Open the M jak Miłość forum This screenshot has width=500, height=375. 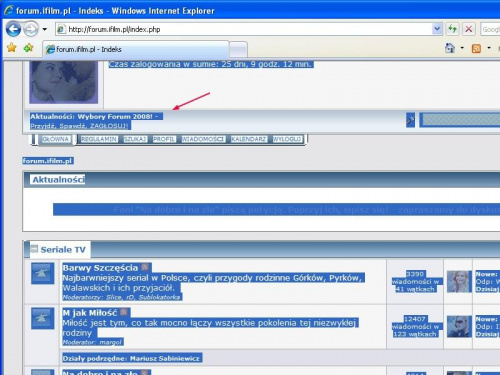(x=90, y=313)
